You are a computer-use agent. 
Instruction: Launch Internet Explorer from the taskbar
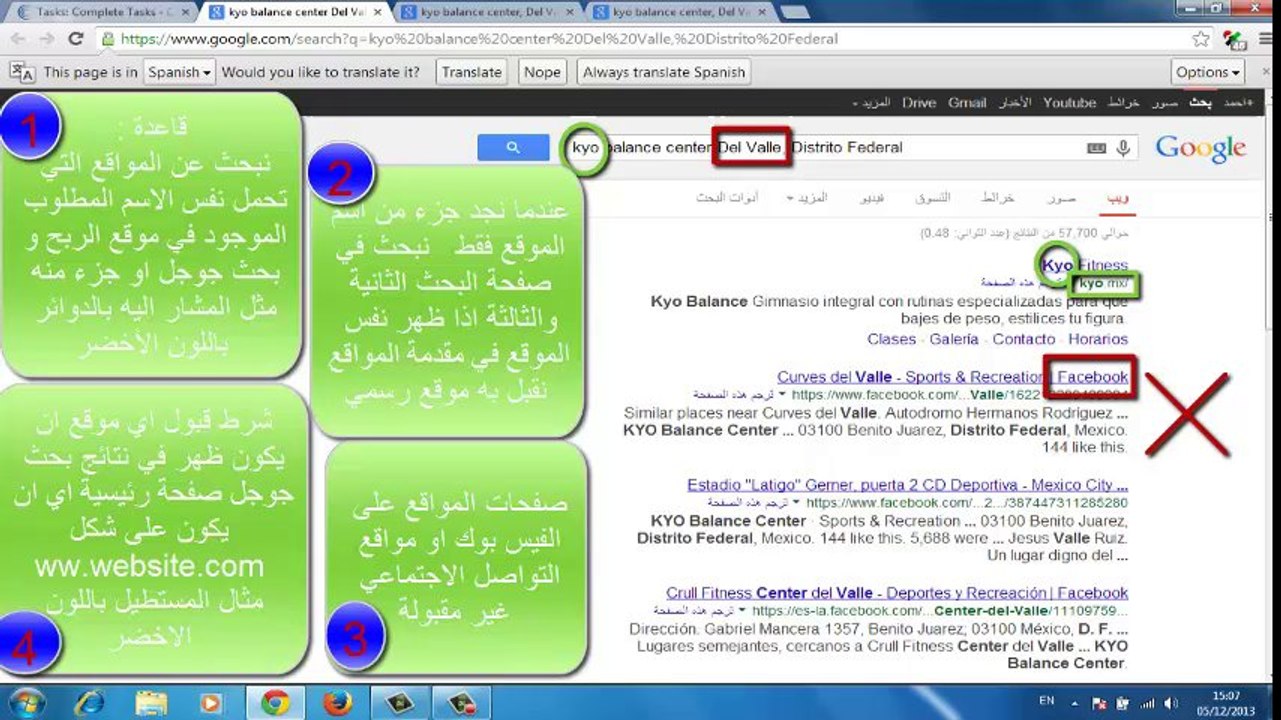point(90,703)
